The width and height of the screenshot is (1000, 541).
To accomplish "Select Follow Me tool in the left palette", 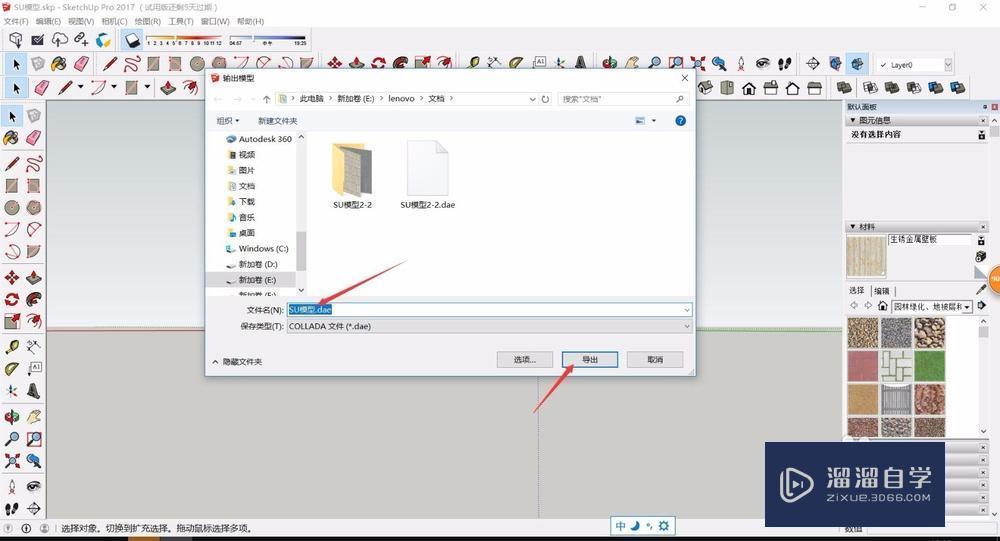I will (x=34, y=299).
